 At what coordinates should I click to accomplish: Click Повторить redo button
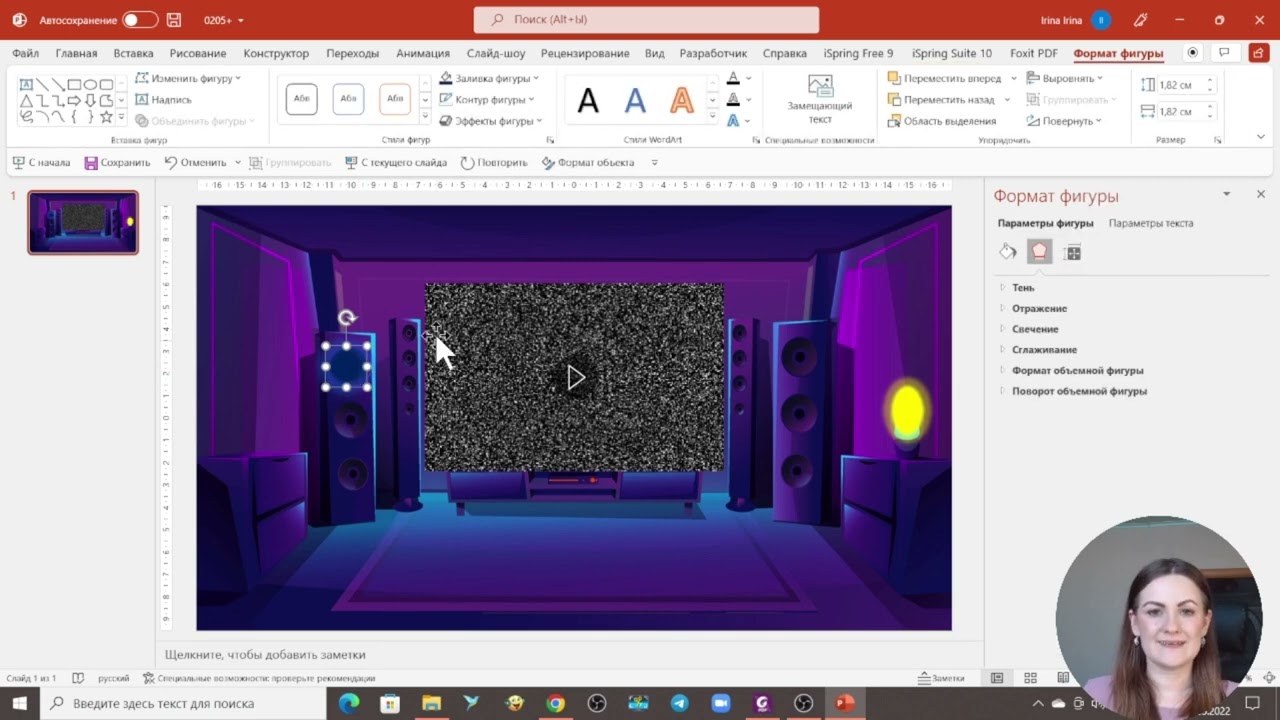tap(494, 162)
